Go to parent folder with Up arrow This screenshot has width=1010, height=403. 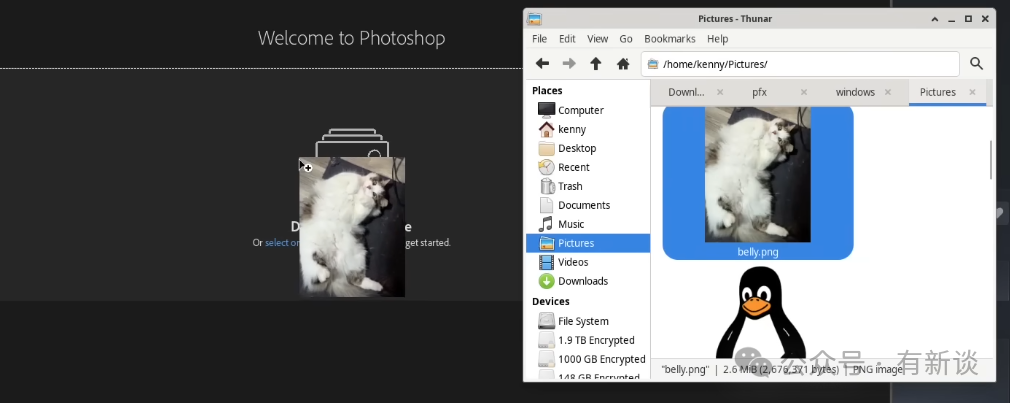(x=596, y=64)
